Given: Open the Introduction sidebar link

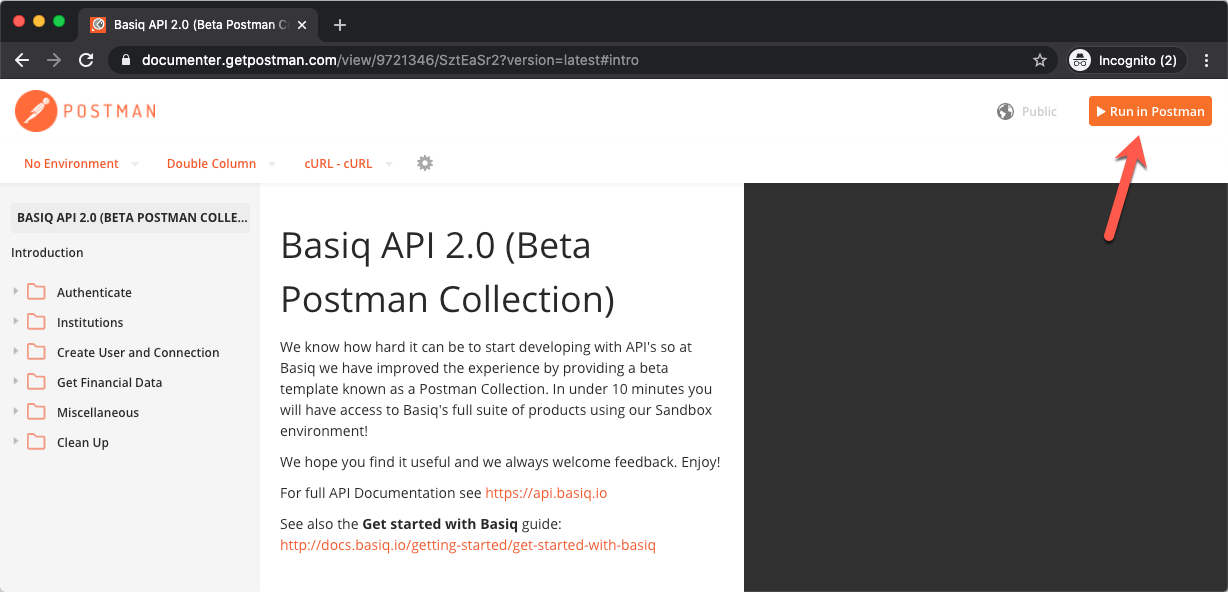Looking at the screenshot, I should 47,253.
